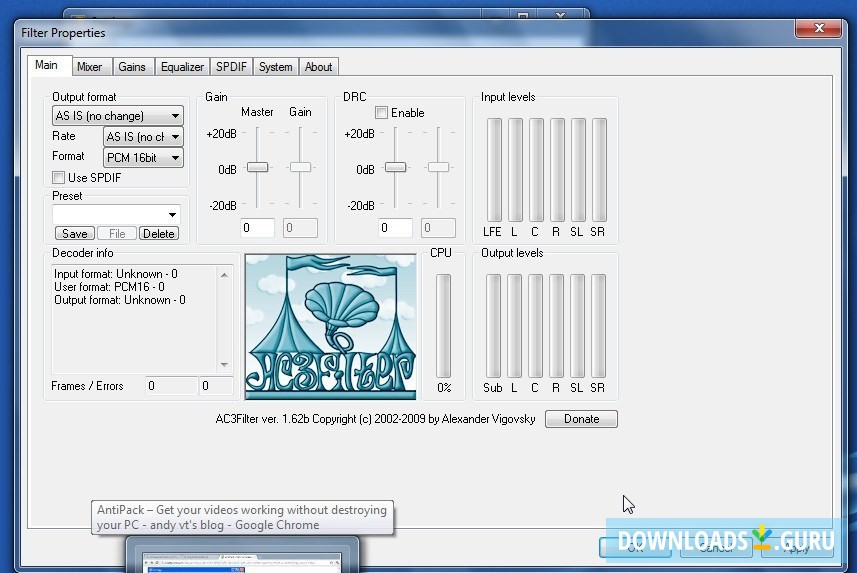Click the SL output level meter
Image resolution: width=857 pixels, height=573 pixels.
point(577,326)
